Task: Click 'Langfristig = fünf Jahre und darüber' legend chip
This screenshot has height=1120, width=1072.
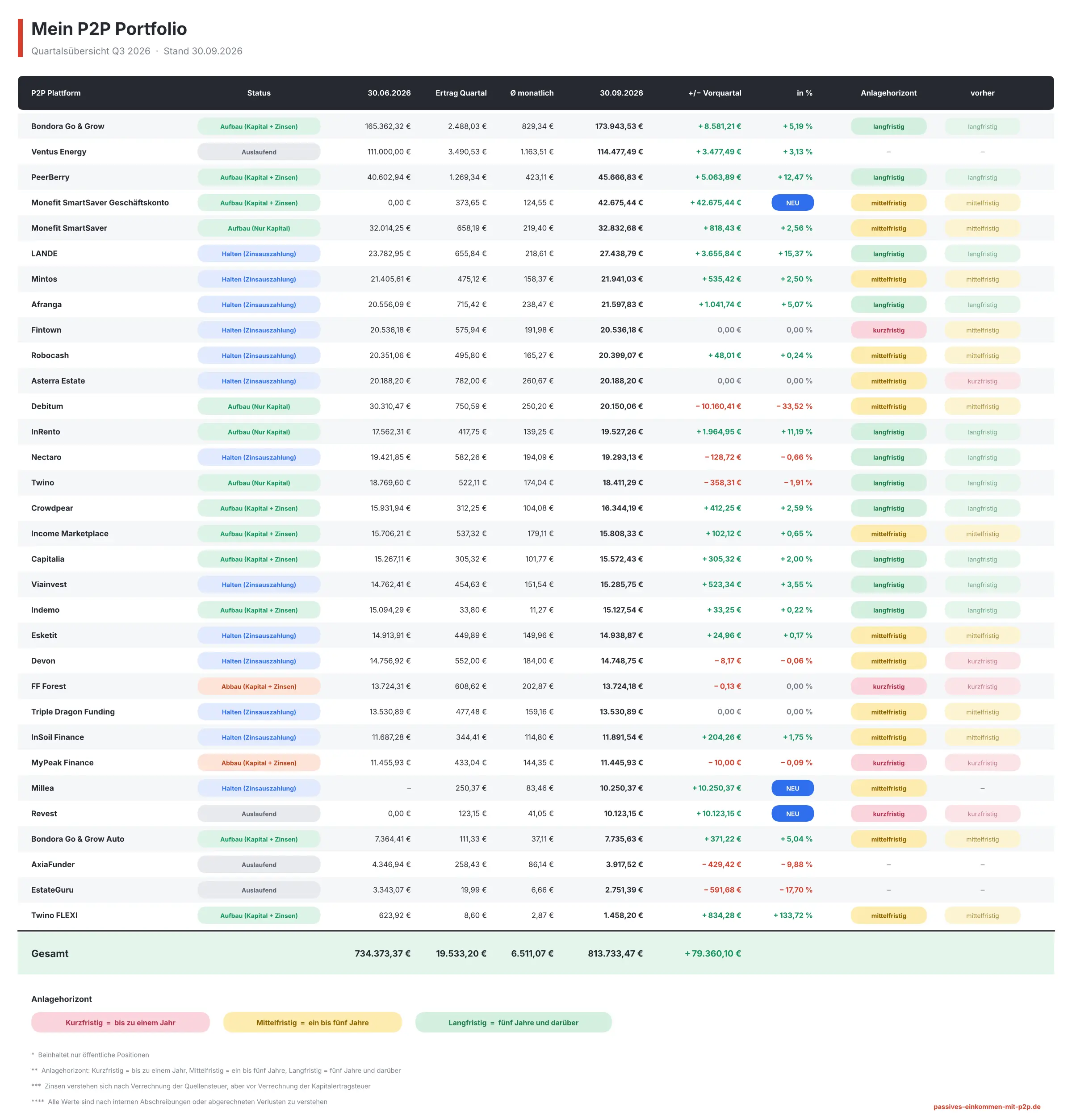Action: [x=513, y=1022]
